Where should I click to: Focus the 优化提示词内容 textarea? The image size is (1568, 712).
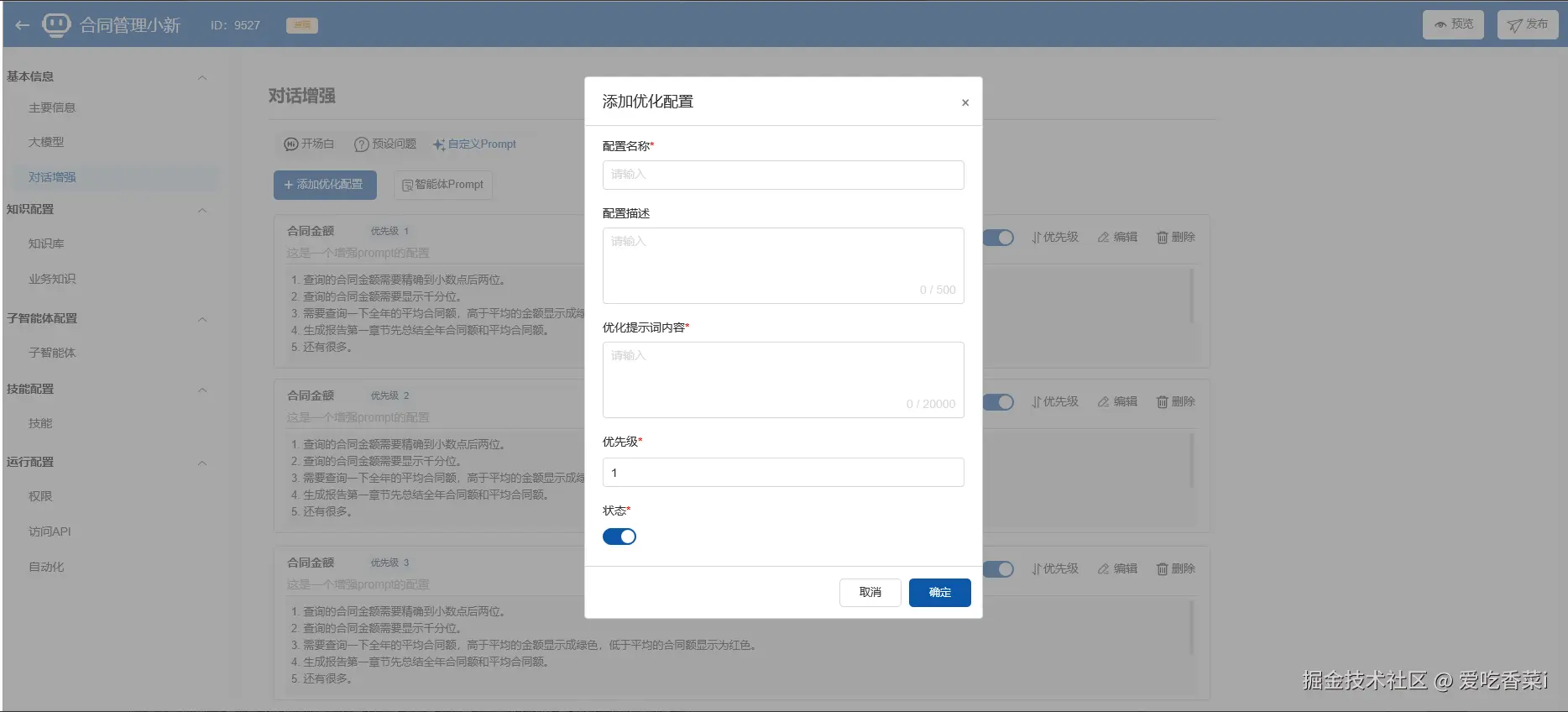pyautogui.click(x=783, y=380)
